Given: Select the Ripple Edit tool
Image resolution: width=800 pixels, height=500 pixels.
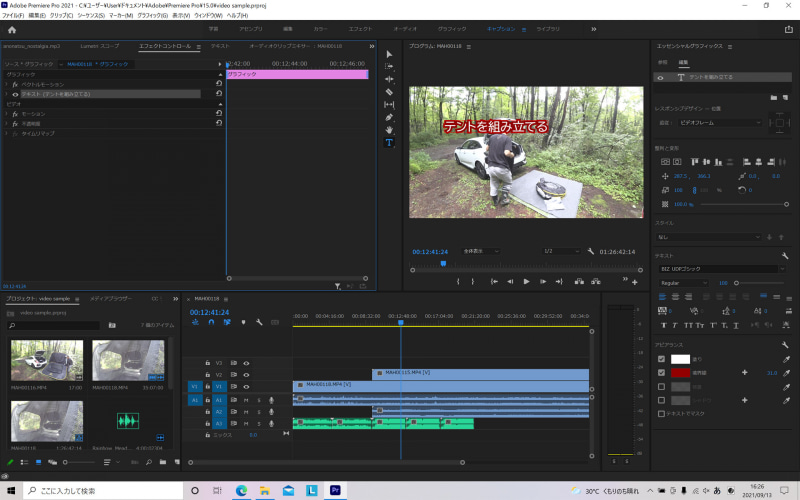Looking at the screenshot, I should pyautogui.click(x=389, y=79).
